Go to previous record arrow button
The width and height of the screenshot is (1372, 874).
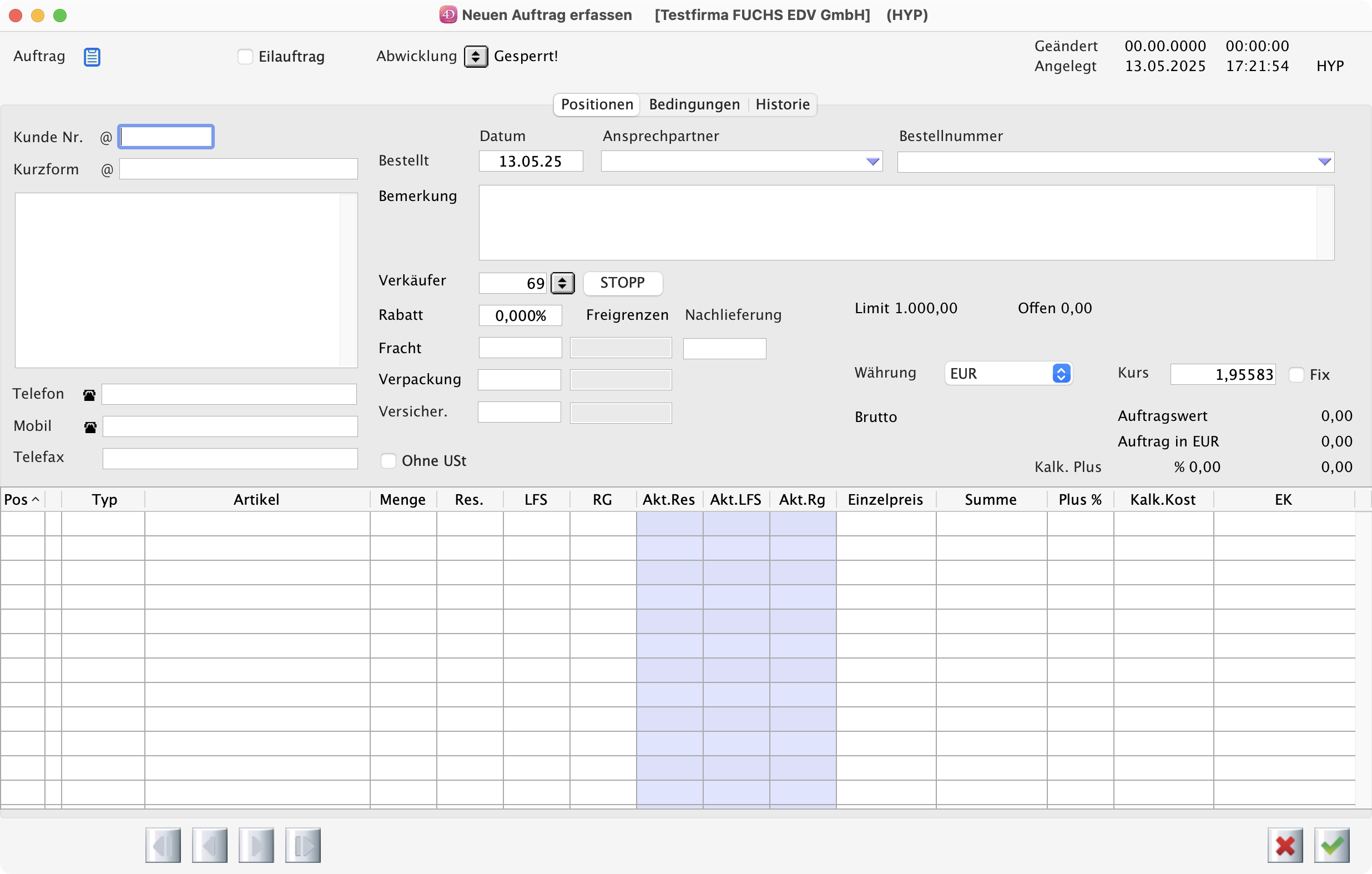(210, 846)
